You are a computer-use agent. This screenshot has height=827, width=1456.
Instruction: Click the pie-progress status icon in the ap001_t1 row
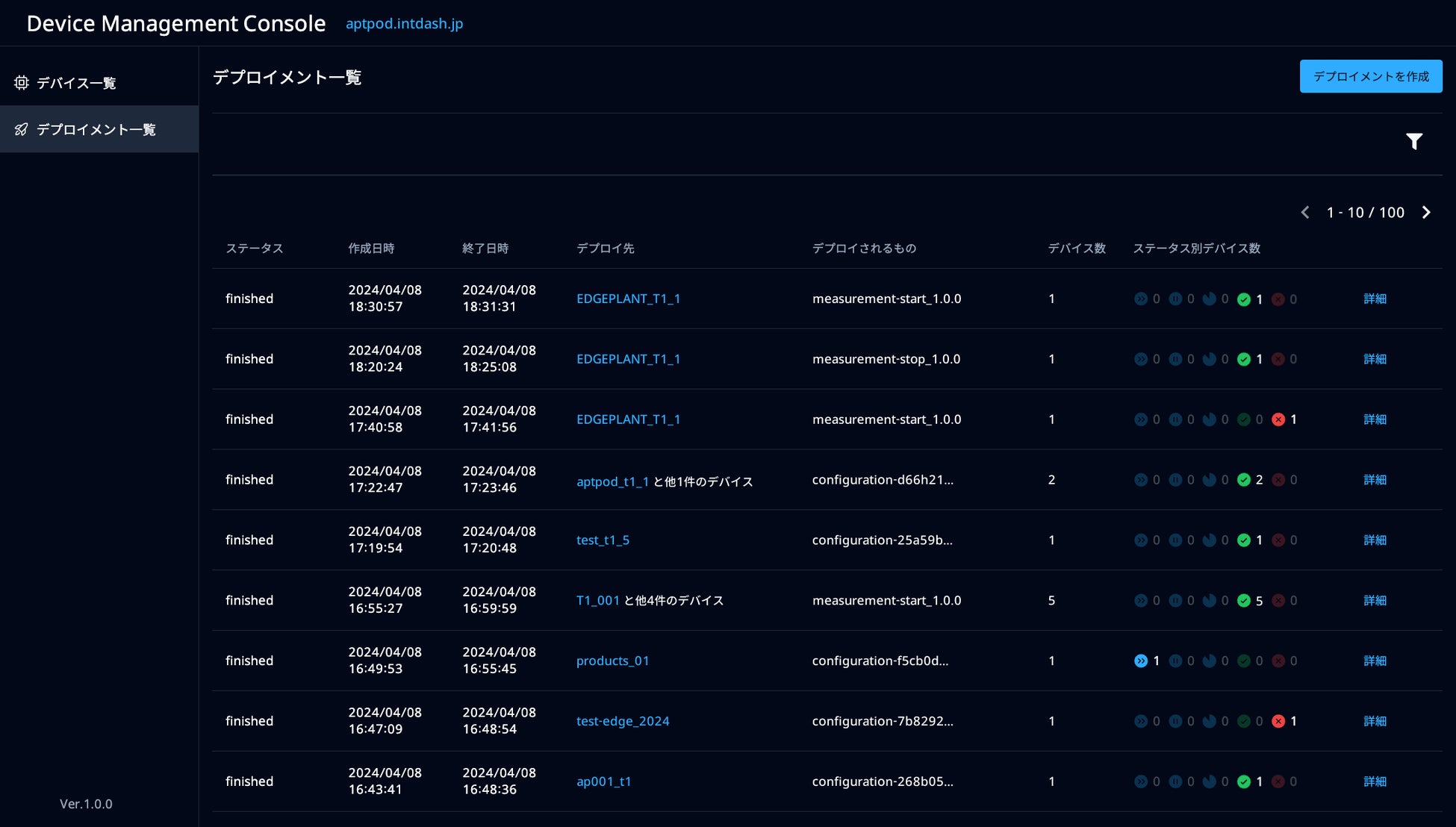[1209, 781]
